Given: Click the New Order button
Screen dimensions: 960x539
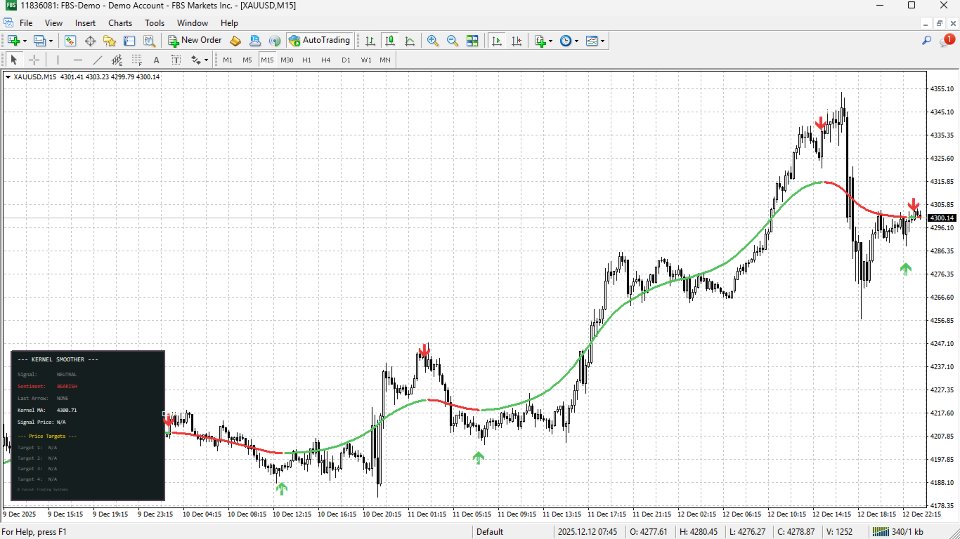Looking at the screenshot, I should (195, 40).
